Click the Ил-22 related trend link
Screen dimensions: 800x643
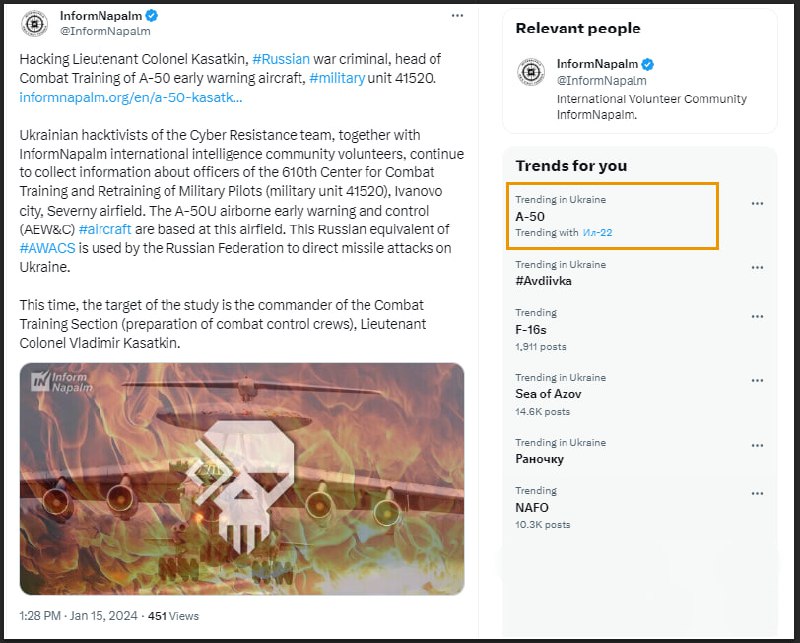pyautogui.click(x=597, y=233)
